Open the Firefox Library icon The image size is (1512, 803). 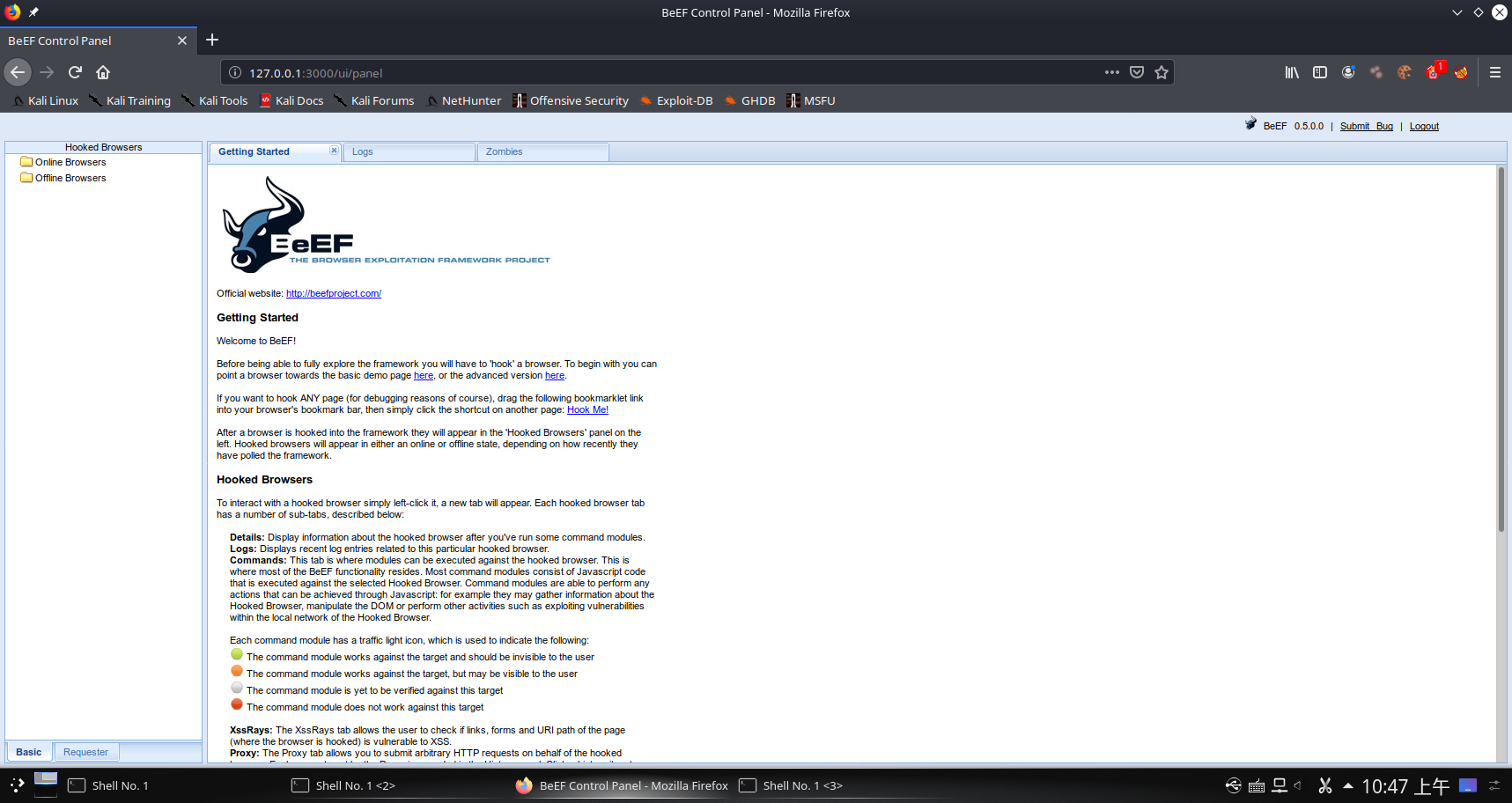point(1291,72)
